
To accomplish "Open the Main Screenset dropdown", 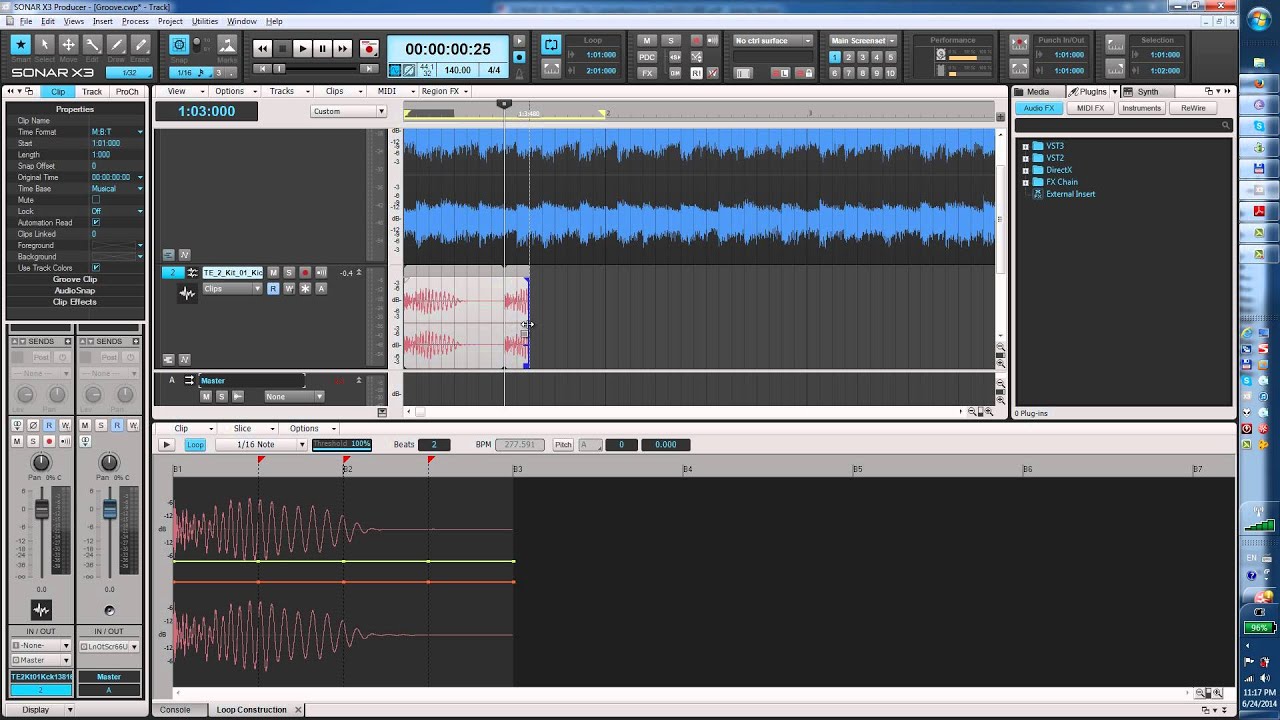I will coord(862,41).
